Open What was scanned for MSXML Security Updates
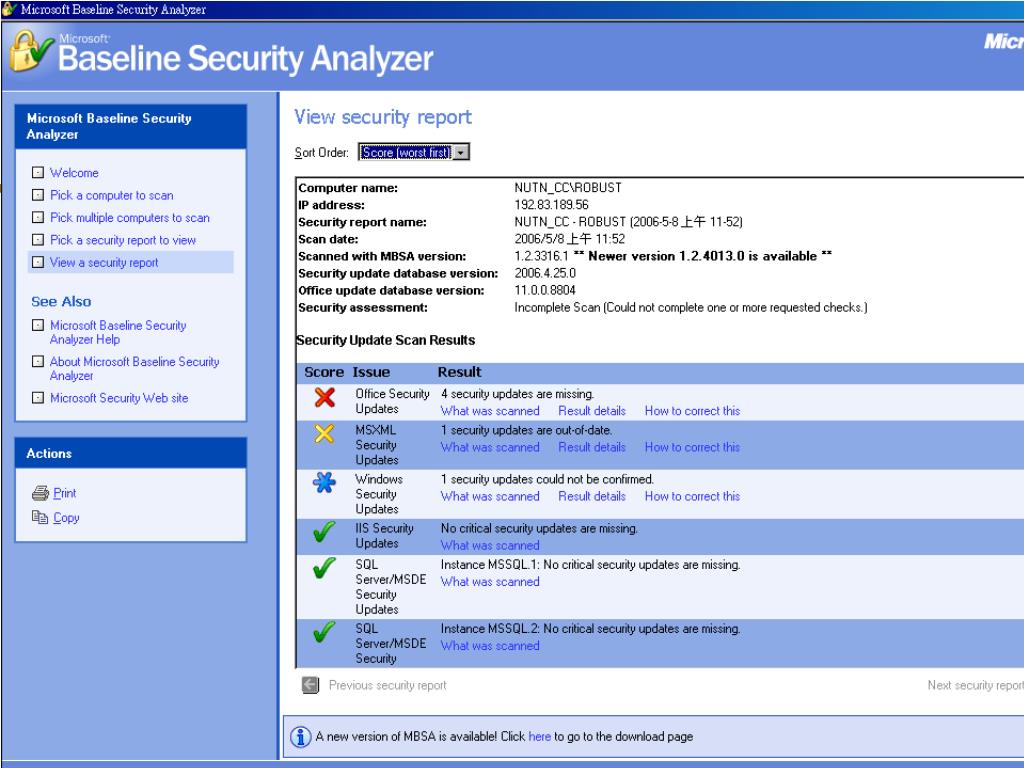The height and width of the screenshot is (768, 1024). coord(490,447)
